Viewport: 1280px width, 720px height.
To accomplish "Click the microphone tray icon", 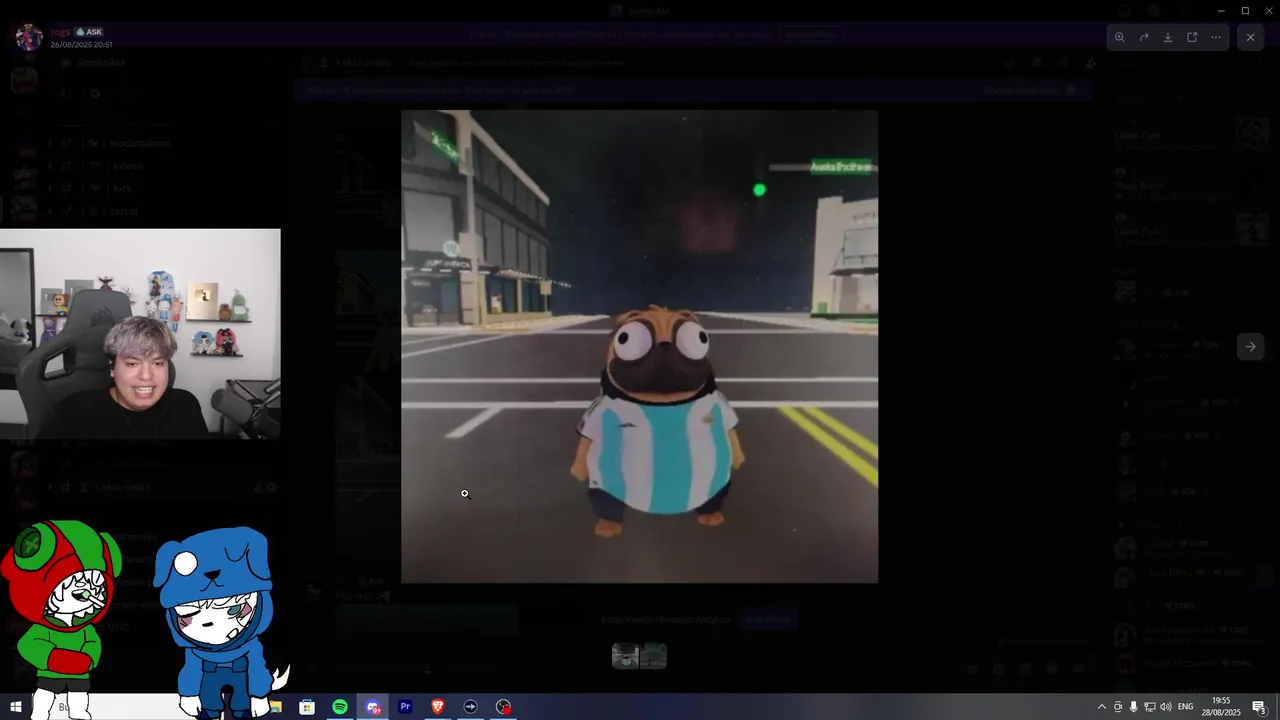I will click(1133, 707).
